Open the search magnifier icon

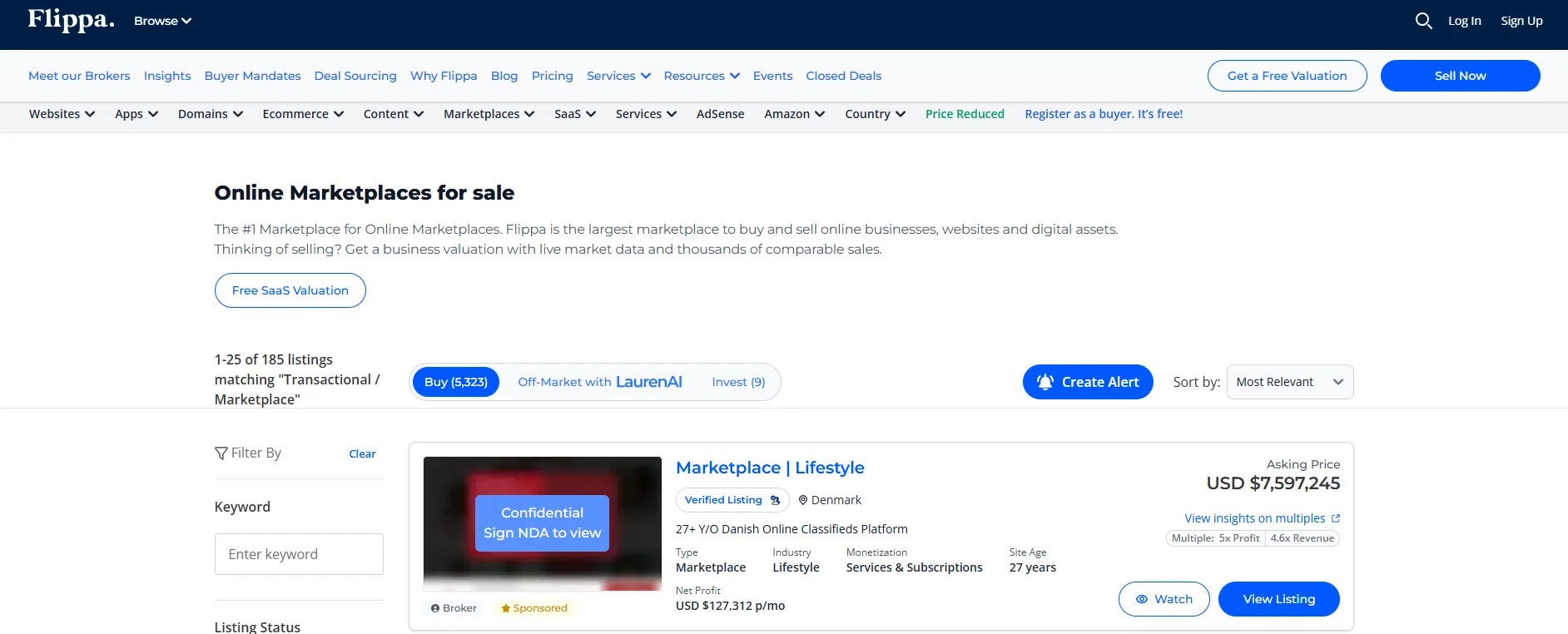1423,21
